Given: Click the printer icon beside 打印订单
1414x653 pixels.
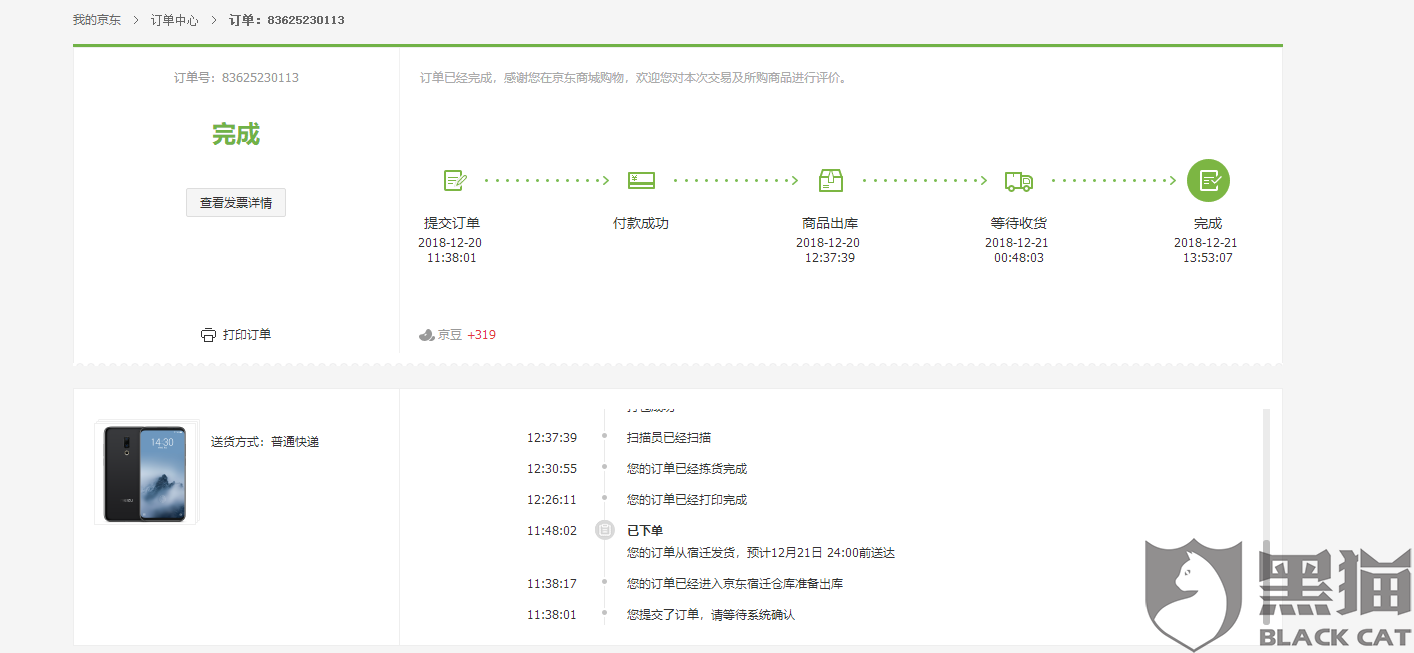Looking at the screenshot, I should [x=208, y=335].
